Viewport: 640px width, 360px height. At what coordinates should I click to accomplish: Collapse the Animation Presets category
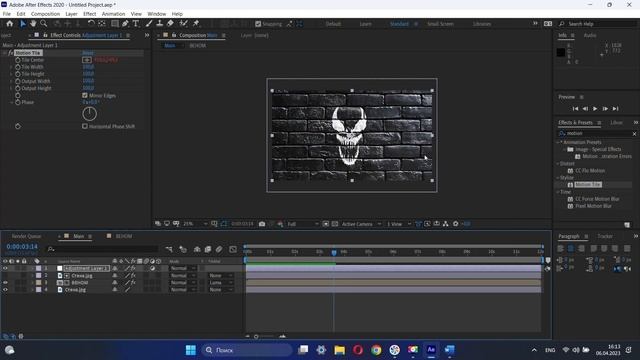coord(558,142)
